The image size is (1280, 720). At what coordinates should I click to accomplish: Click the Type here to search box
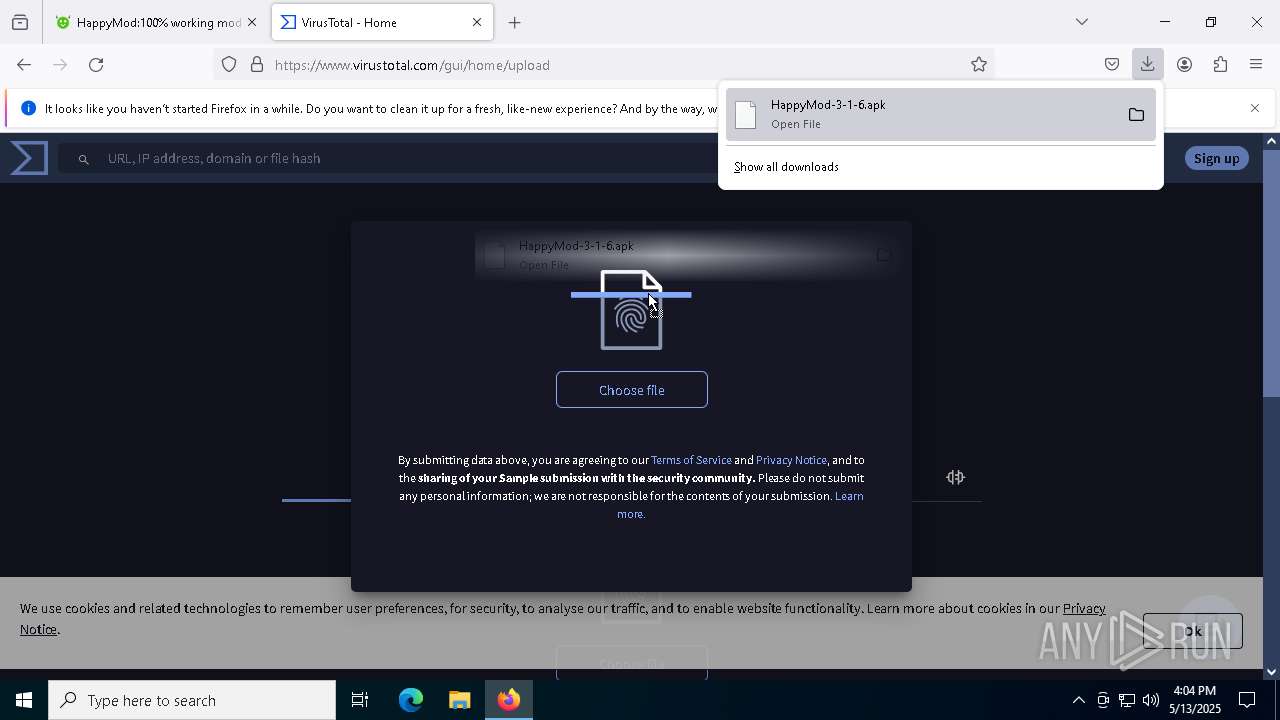(192, 700)
